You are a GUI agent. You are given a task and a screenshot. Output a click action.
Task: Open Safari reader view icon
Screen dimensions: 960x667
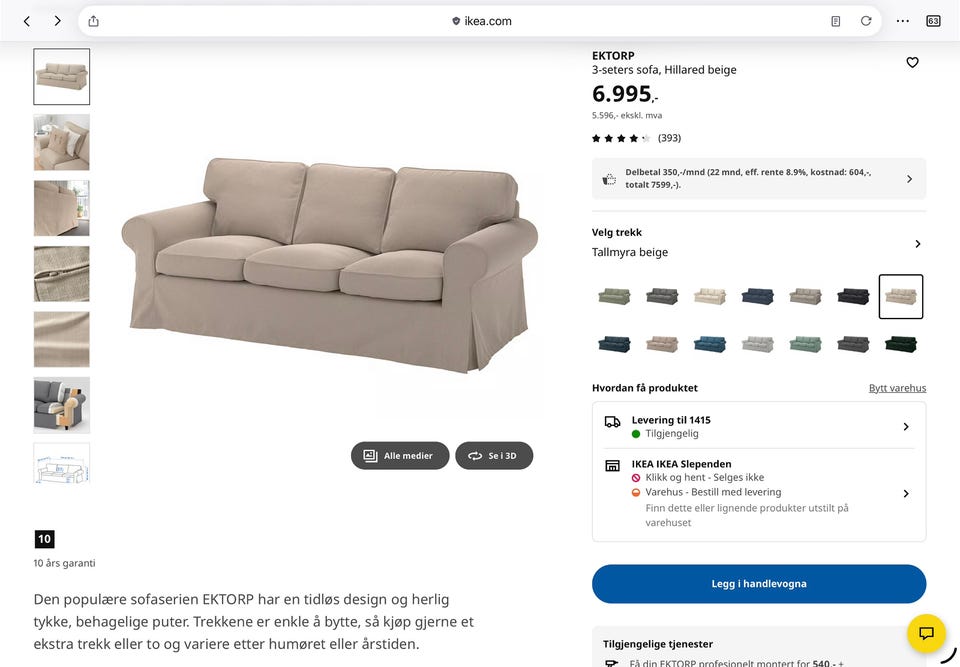coord(836,21)
